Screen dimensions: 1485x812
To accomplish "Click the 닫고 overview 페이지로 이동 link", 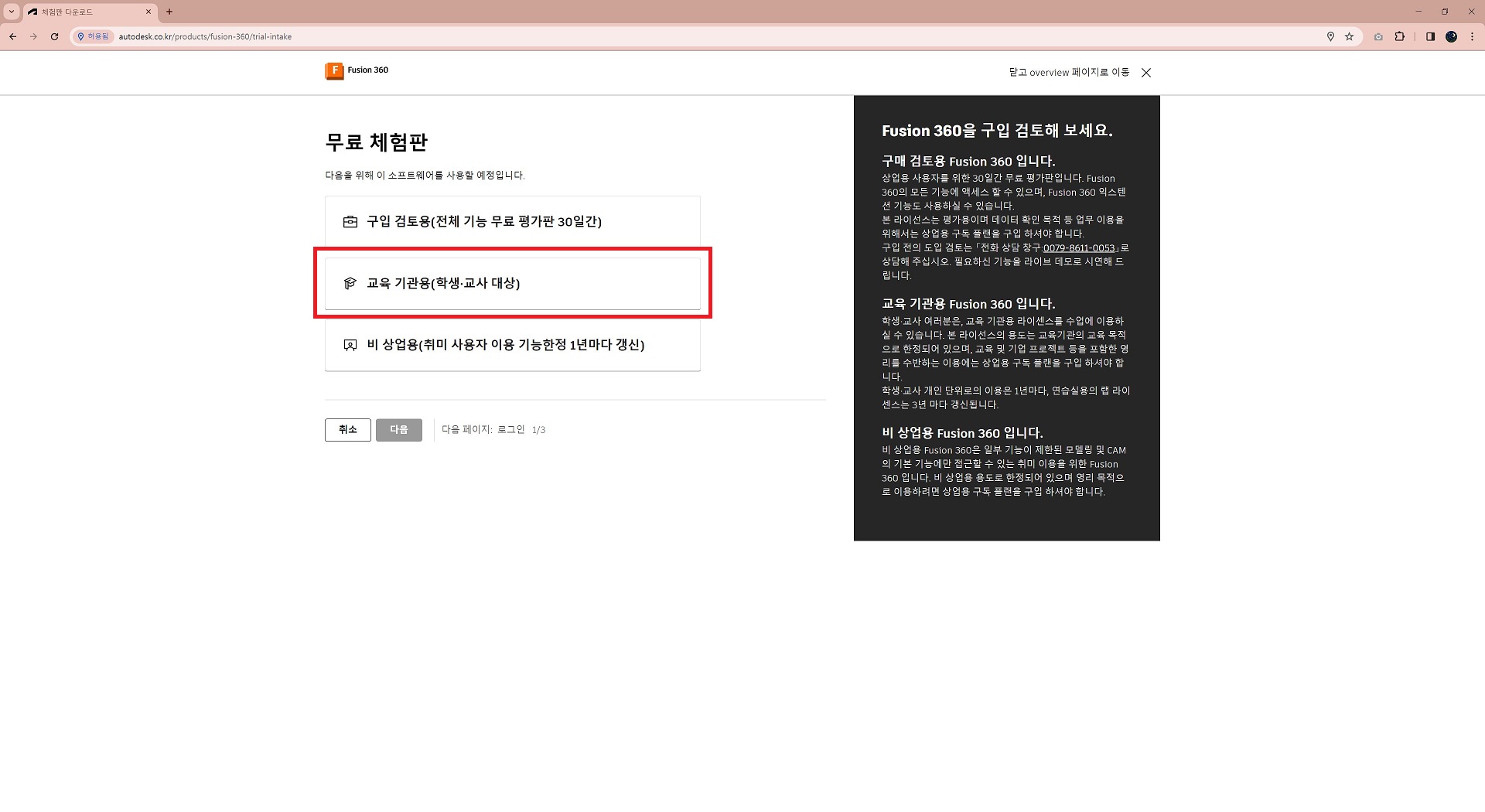I will coord(1069,73).
